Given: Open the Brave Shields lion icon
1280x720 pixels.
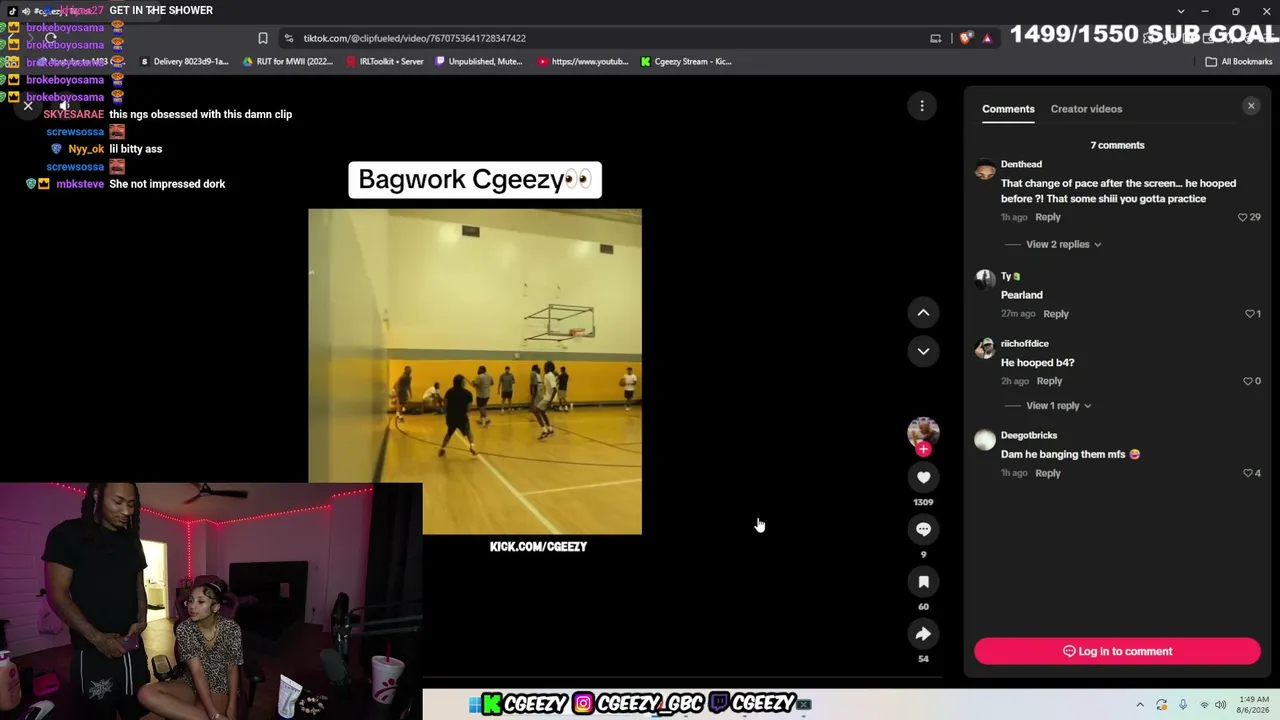Looking at the screenshot, I should pyautogui.click(x=965, y=38).
